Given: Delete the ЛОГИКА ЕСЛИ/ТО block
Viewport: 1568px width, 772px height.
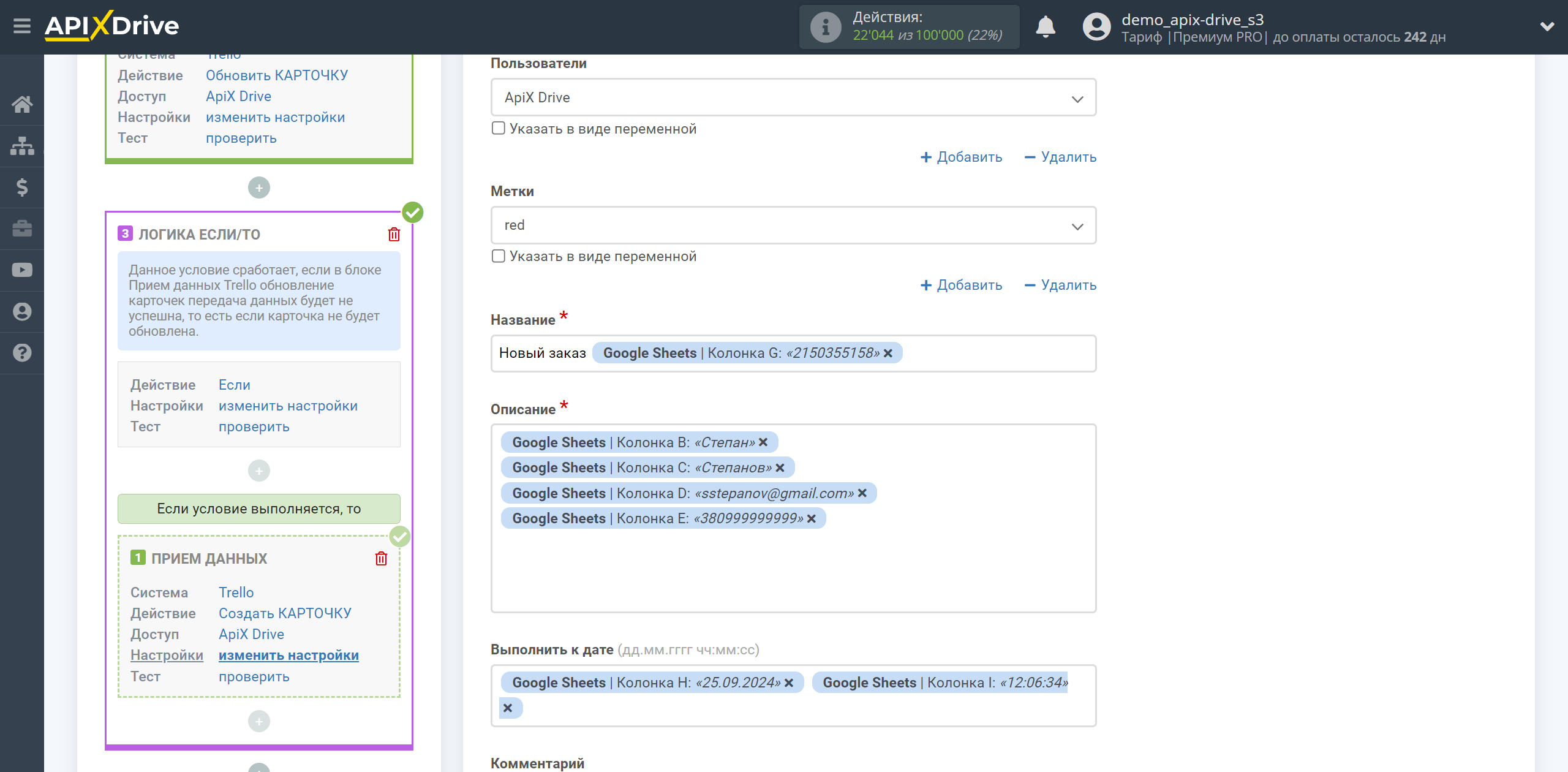Looking at the screenshot, I should 394,234.
